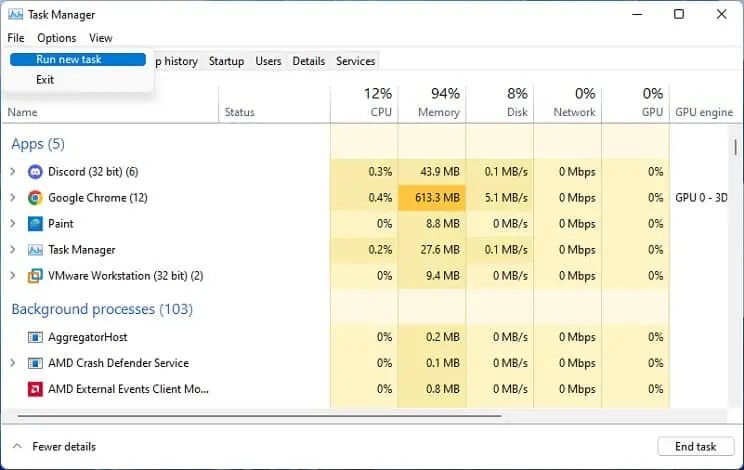Open the File menu
The height and width of the screenshot is (470, 744).
point(16,38)
